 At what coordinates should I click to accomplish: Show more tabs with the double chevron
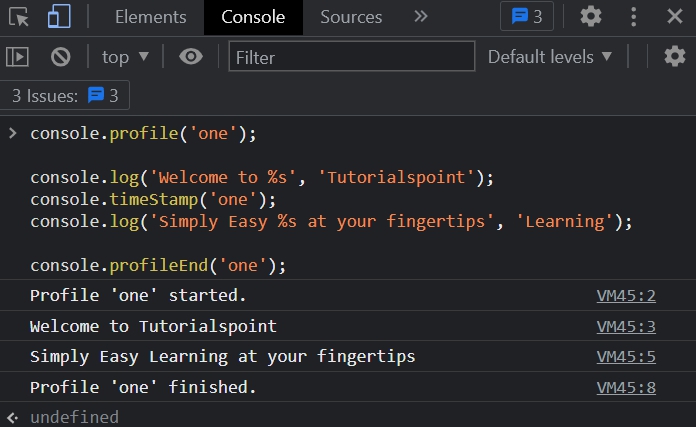pyautogui.click(x=421, y=16)
